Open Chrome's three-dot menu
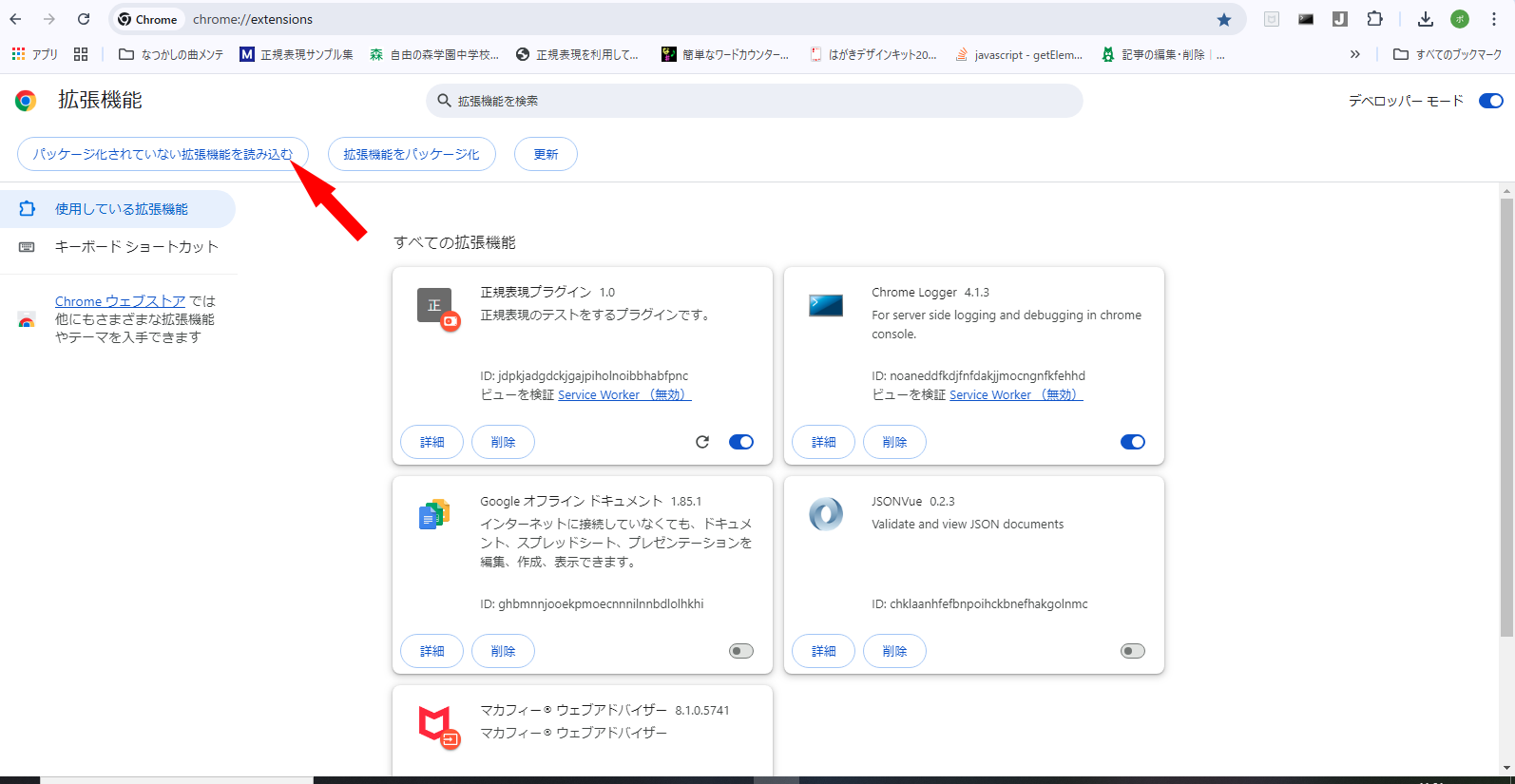This screenshot has height=784, width=1515. click(1494, 19)
